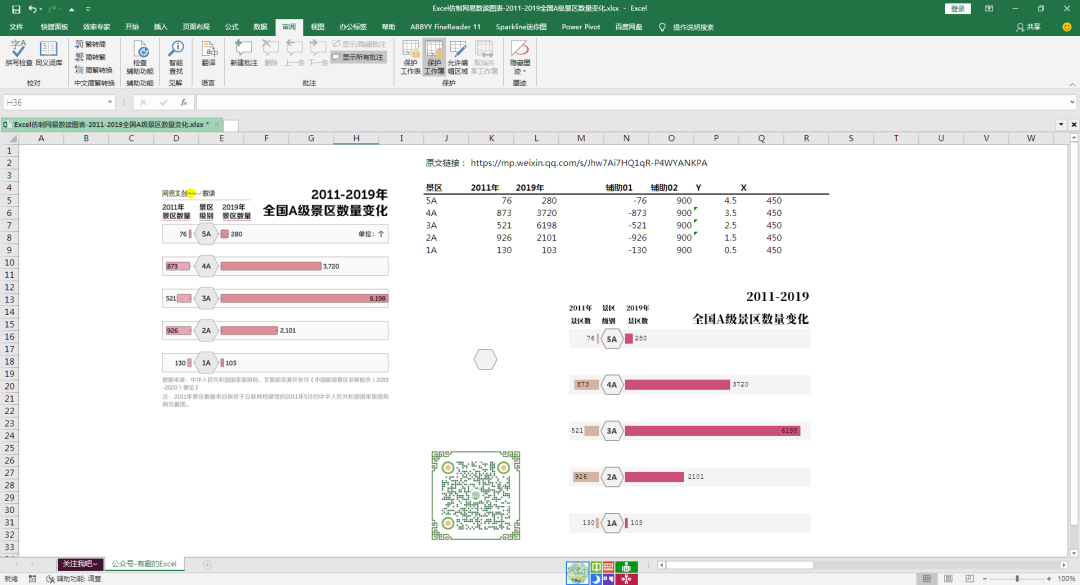Click Protect Workbook (保护工作簿)
The height and width of the screenshot is (585, 1080).
[434, 57]
